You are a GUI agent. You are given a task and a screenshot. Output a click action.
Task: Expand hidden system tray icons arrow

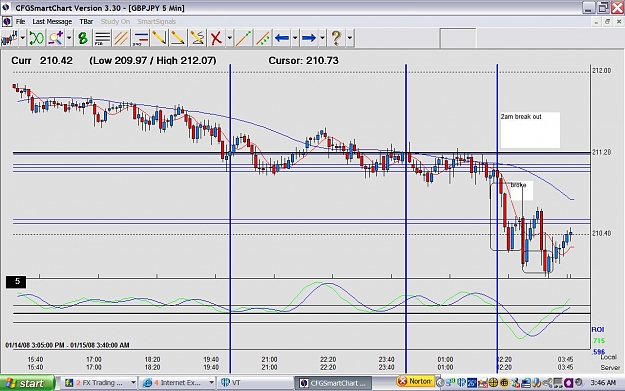point(440,383)
